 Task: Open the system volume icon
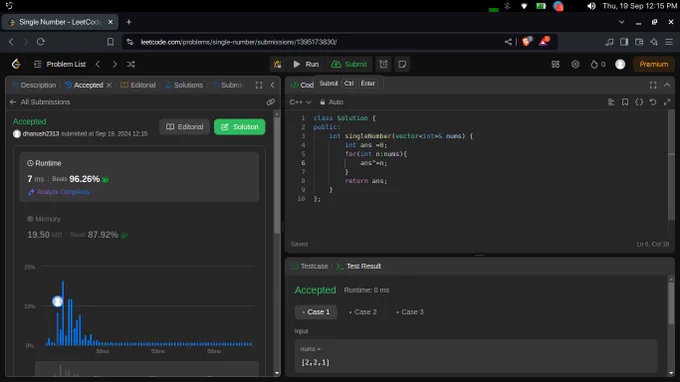[591, 6]
